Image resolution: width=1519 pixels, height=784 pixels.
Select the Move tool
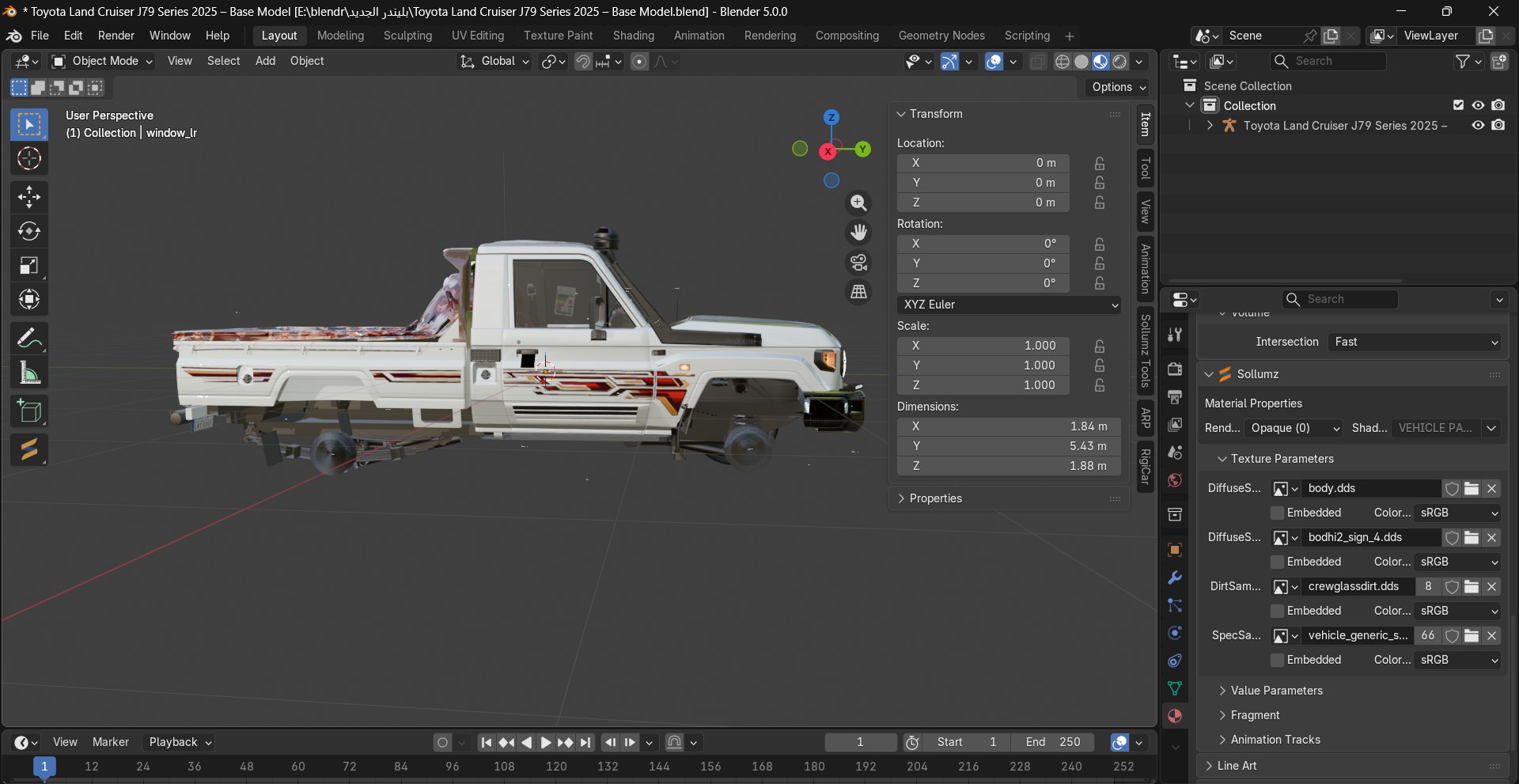pos(29,197)
